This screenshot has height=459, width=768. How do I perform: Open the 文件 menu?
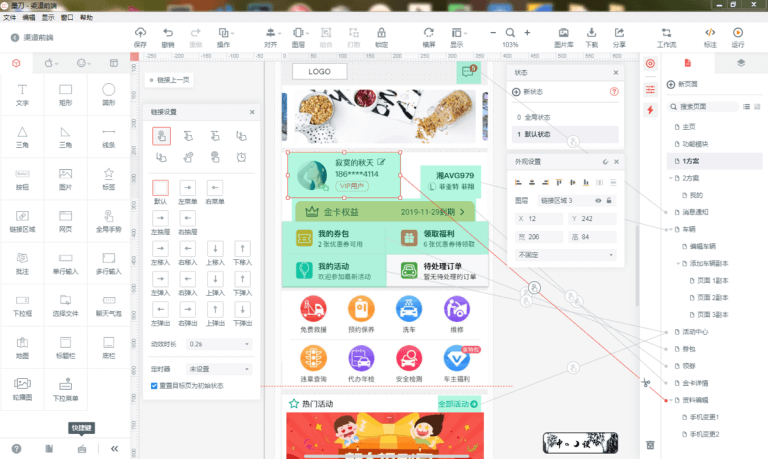[9, 17]
